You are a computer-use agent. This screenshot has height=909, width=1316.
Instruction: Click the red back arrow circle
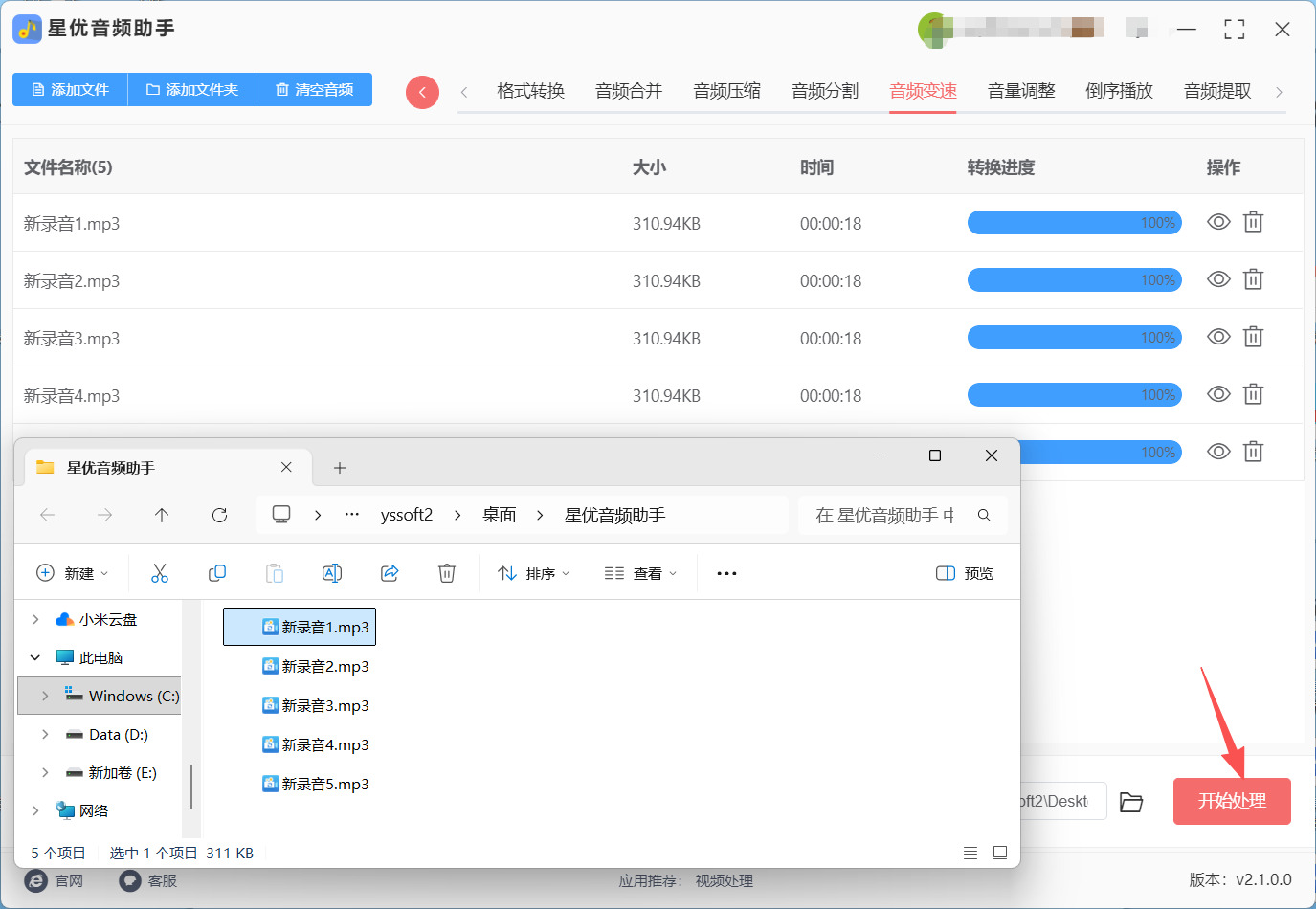pos(422,92)
